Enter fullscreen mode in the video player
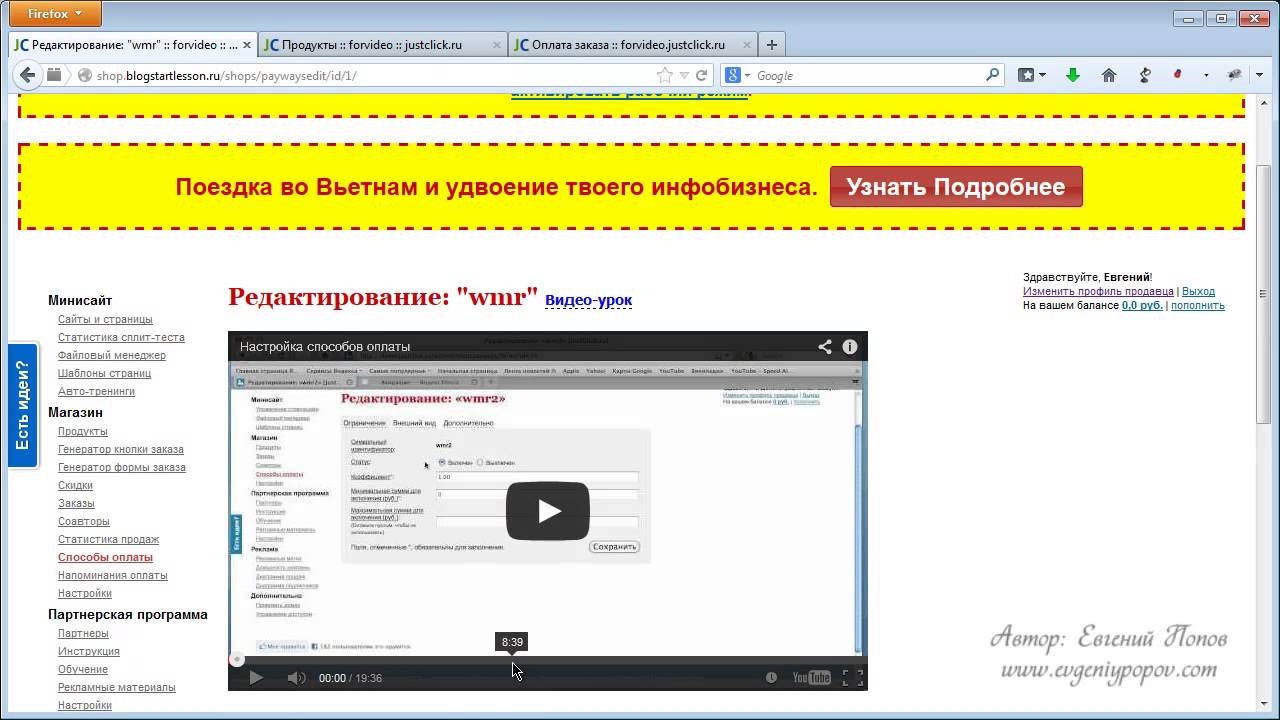The width and height of the screenshot is (1280, 720). 852,677
